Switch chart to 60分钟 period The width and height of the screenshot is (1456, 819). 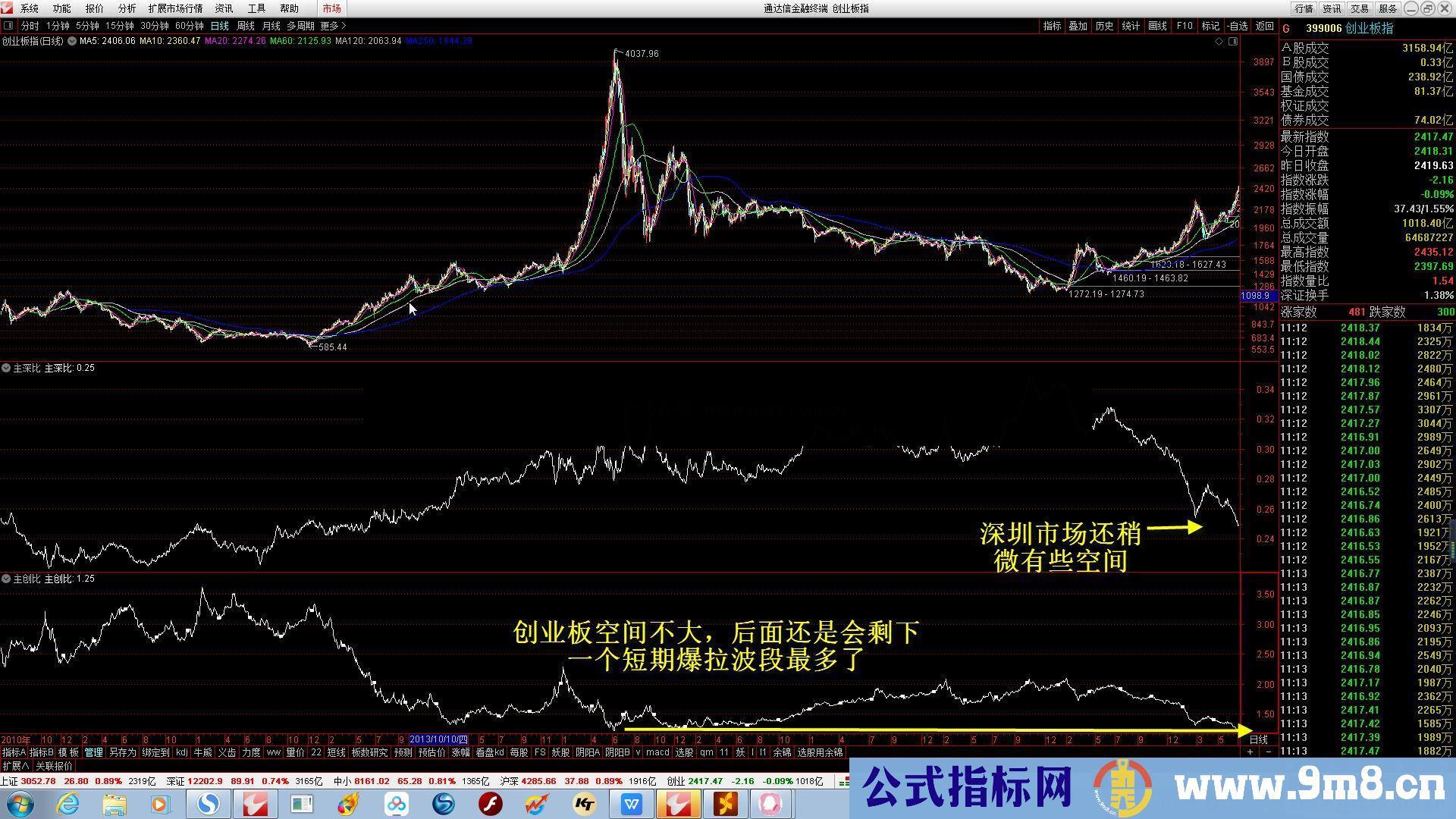tap(190, 26)
